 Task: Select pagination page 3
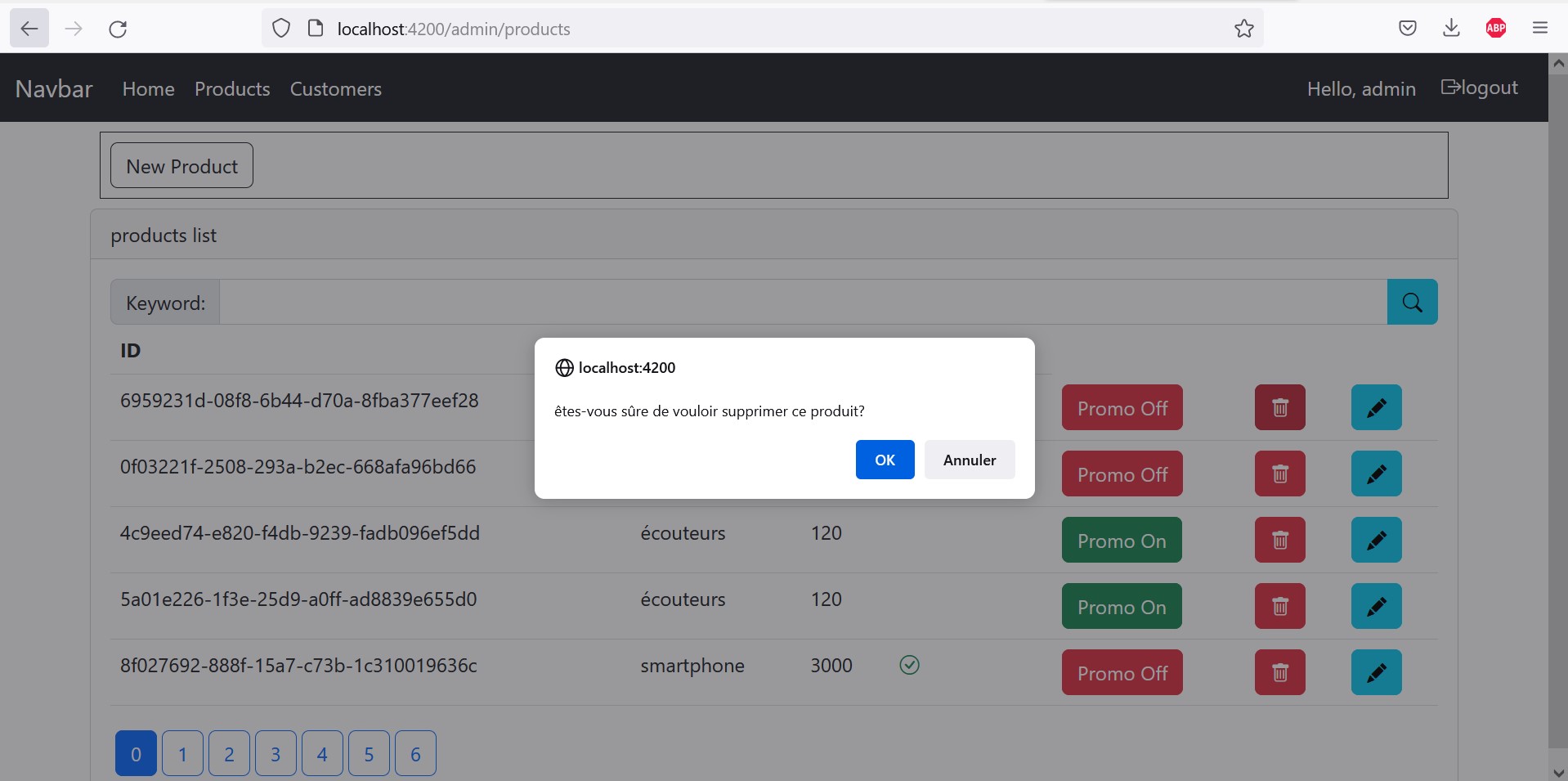[x=275, y=753]
